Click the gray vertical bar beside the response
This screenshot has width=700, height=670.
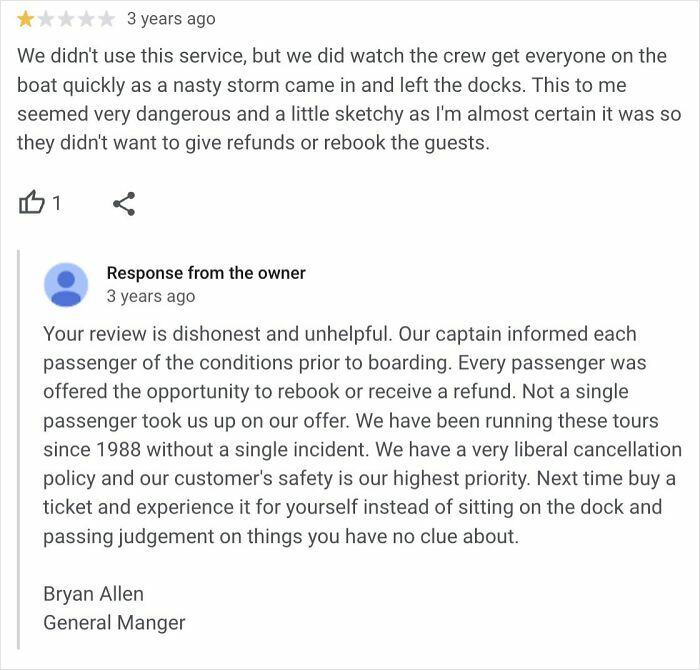pos(20,450)
